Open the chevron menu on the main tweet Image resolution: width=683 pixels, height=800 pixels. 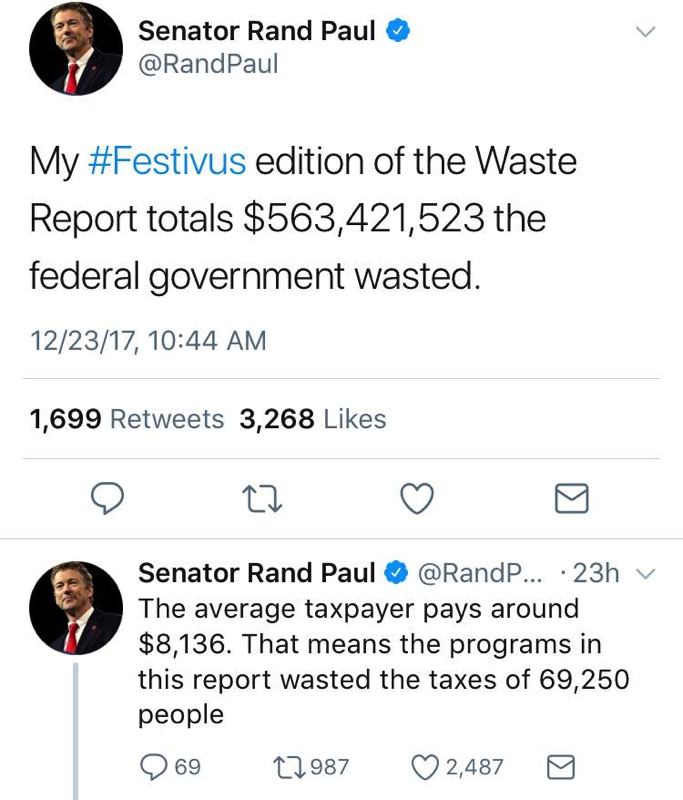click(645, 32)
